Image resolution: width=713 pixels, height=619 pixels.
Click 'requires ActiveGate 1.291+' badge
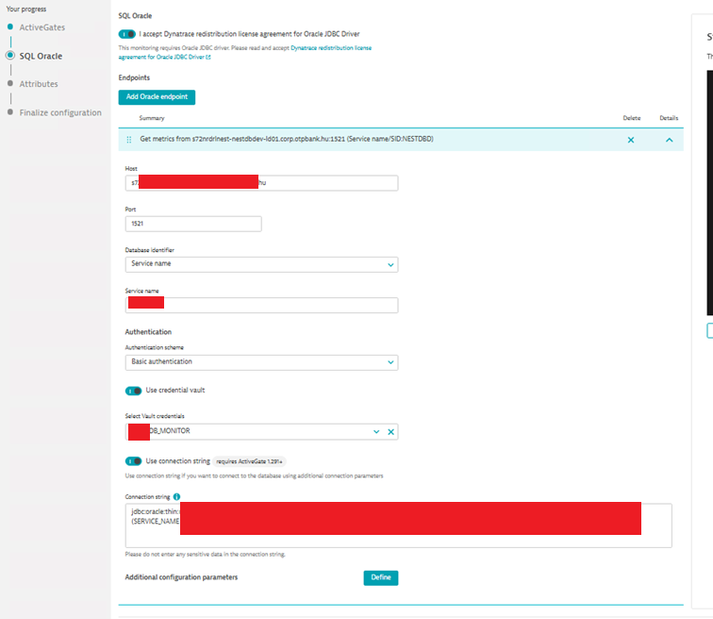249,462
